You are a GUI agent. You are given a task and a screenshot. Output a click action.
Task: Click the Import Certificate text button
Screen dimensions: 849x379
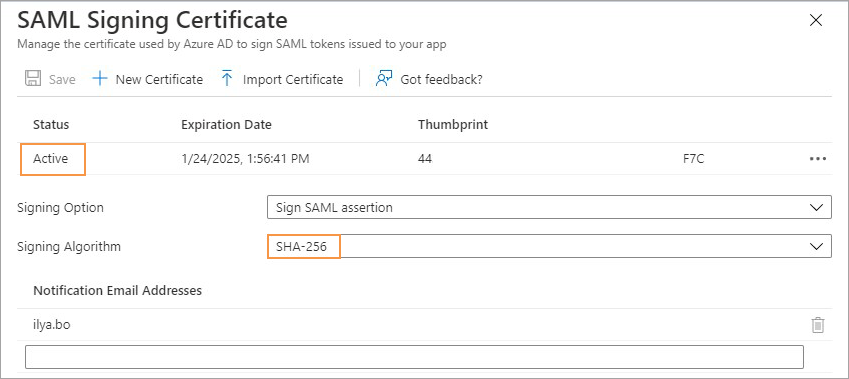point(293,80)
